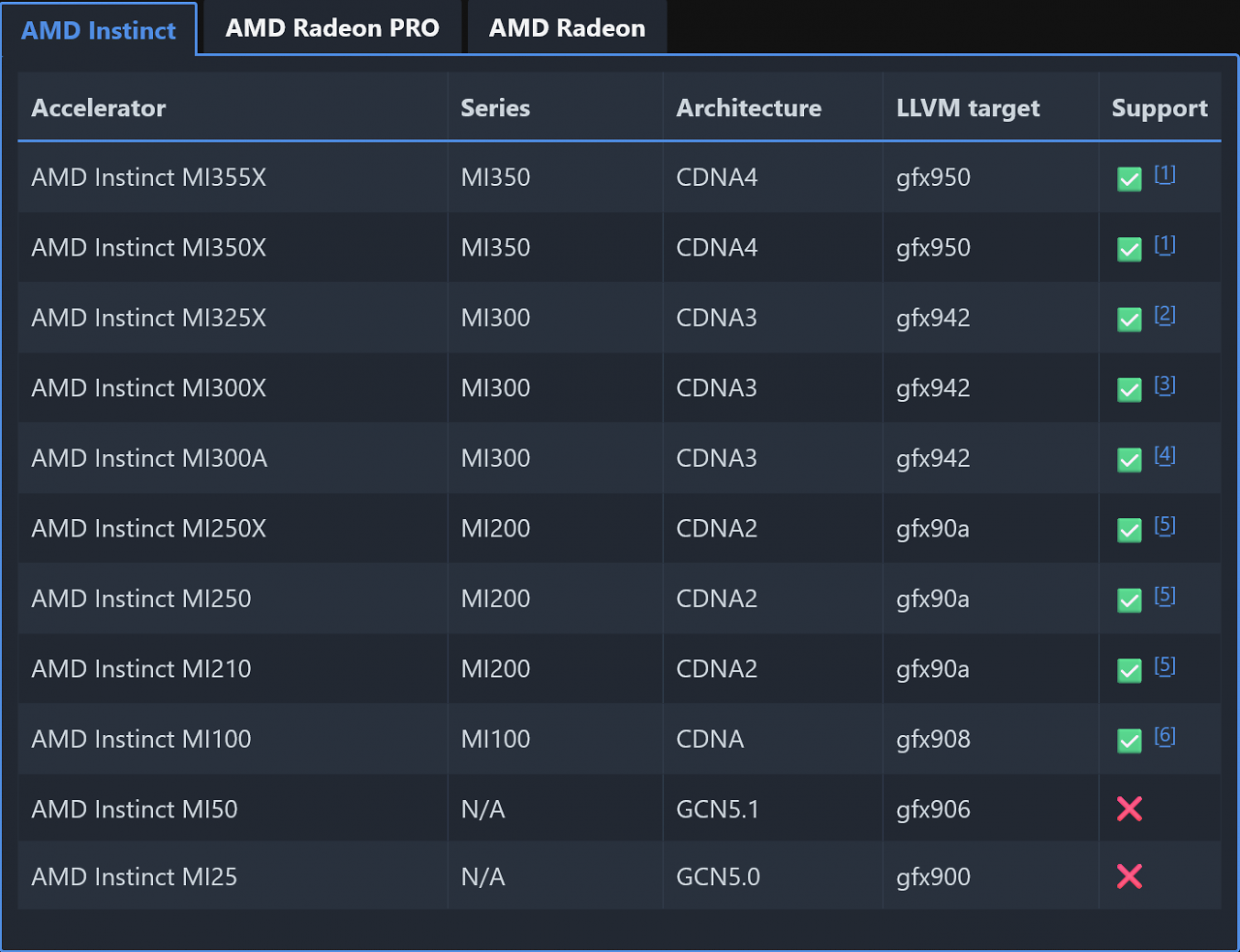The image size is (1240, 952).
Task: Select the AMD Instinct tab
Action: click(100, 30)
